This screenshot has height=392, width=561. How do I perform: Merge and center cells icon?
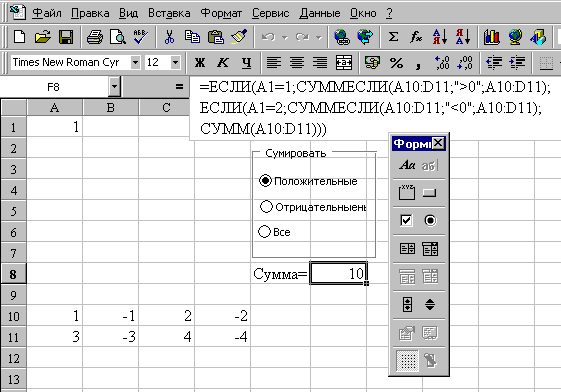point(343,63)
